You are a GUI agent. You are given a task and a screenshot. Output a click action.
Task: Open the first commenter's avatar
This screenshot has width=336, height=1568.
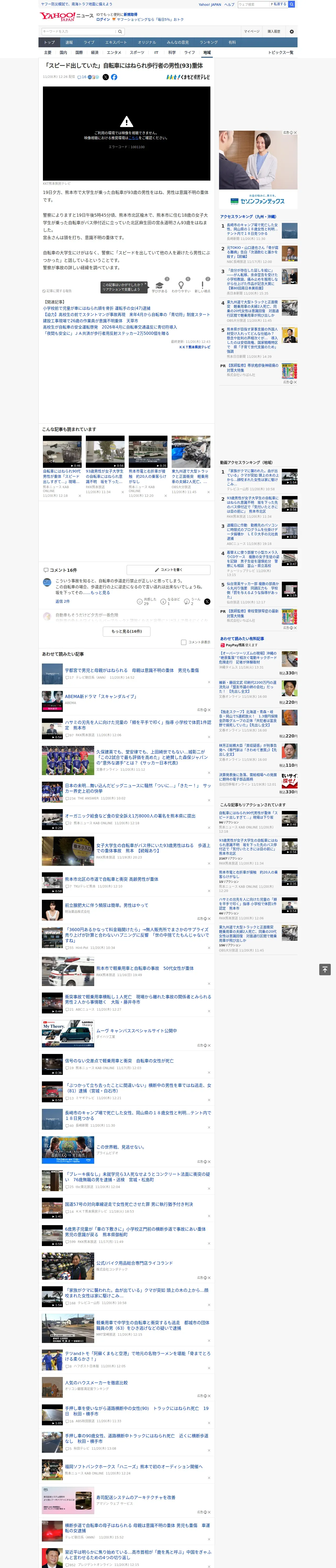(x=47, y=583)
